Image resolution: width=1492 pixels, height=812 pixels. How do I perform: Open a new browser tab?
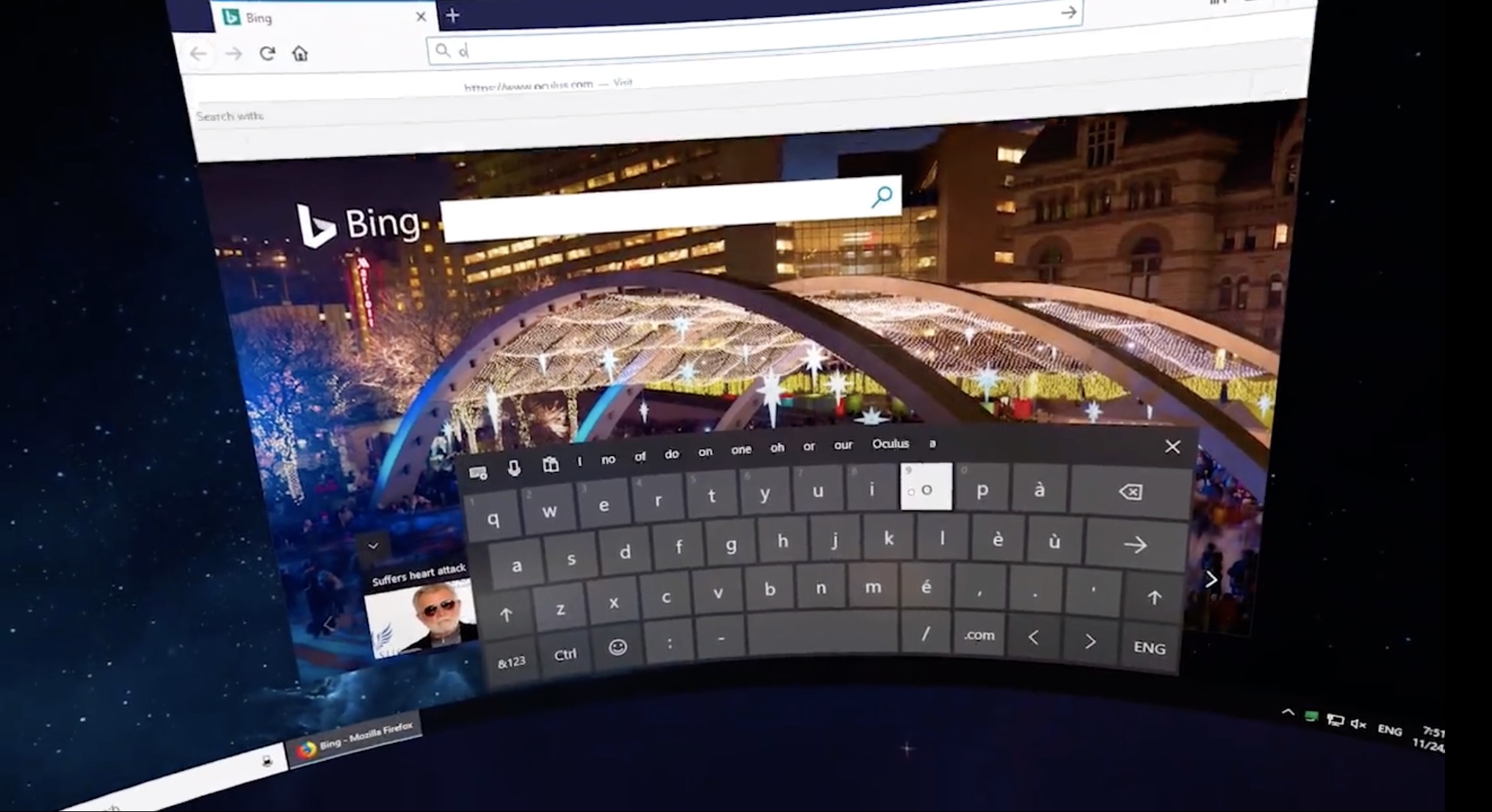452,15
